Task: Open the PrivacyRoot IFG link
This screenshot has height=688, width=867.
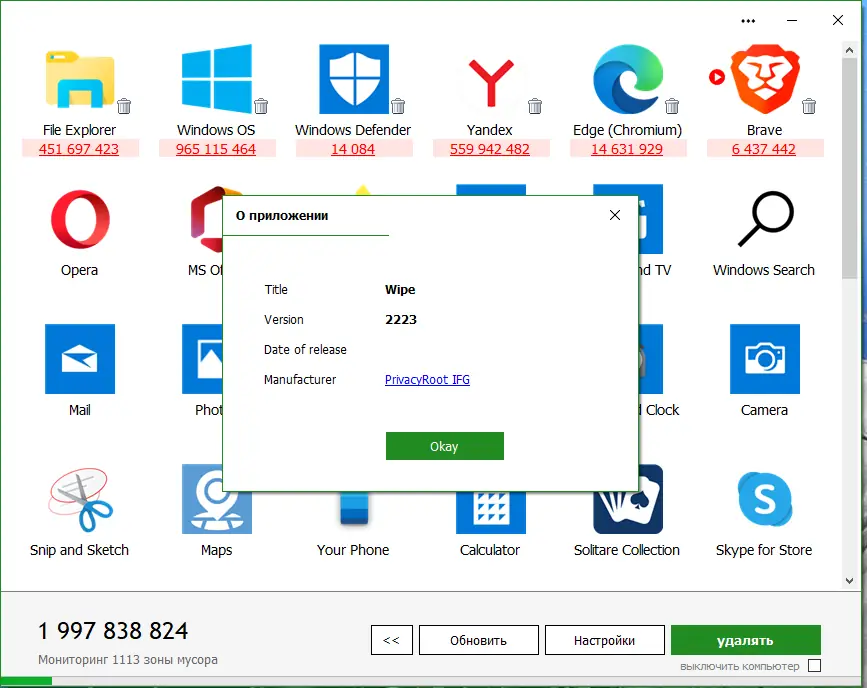Action: pyautogui.click(x=427, y=379)
